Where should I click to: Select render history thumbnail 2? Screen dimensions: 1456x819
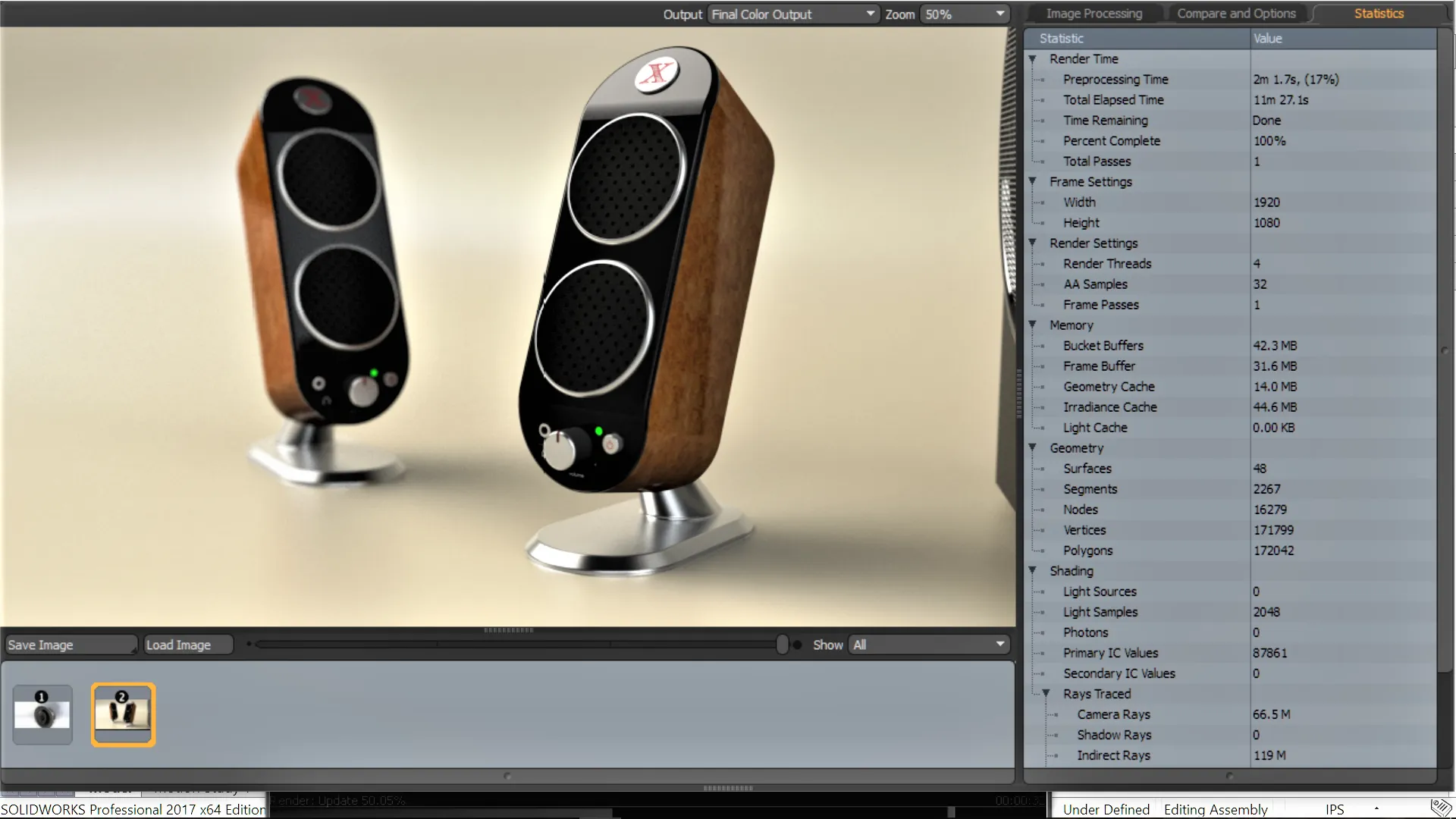coord(123,713)
